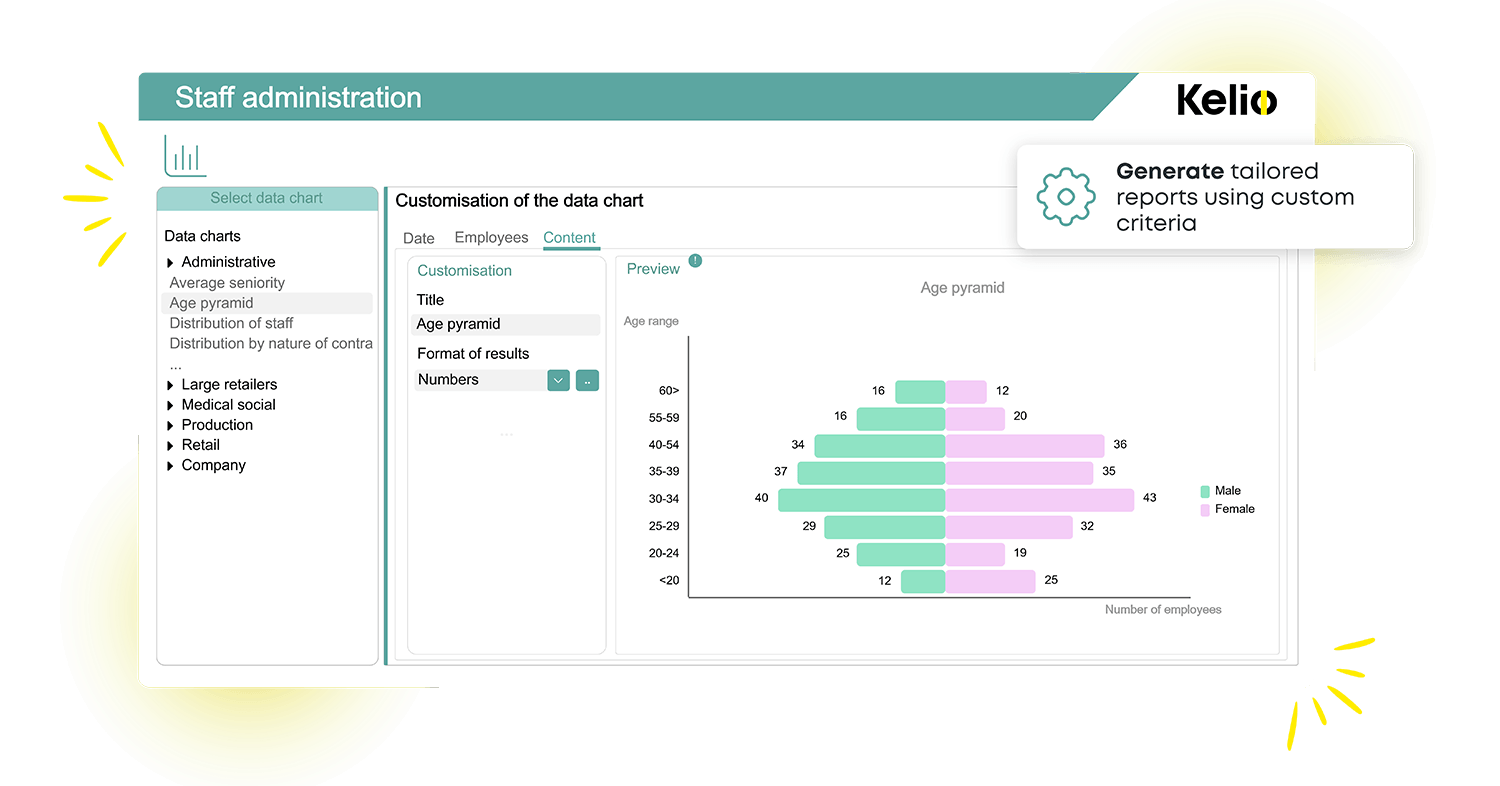
Task: Click the Title input field containing Age pyramid
Action: coord(506,324)
